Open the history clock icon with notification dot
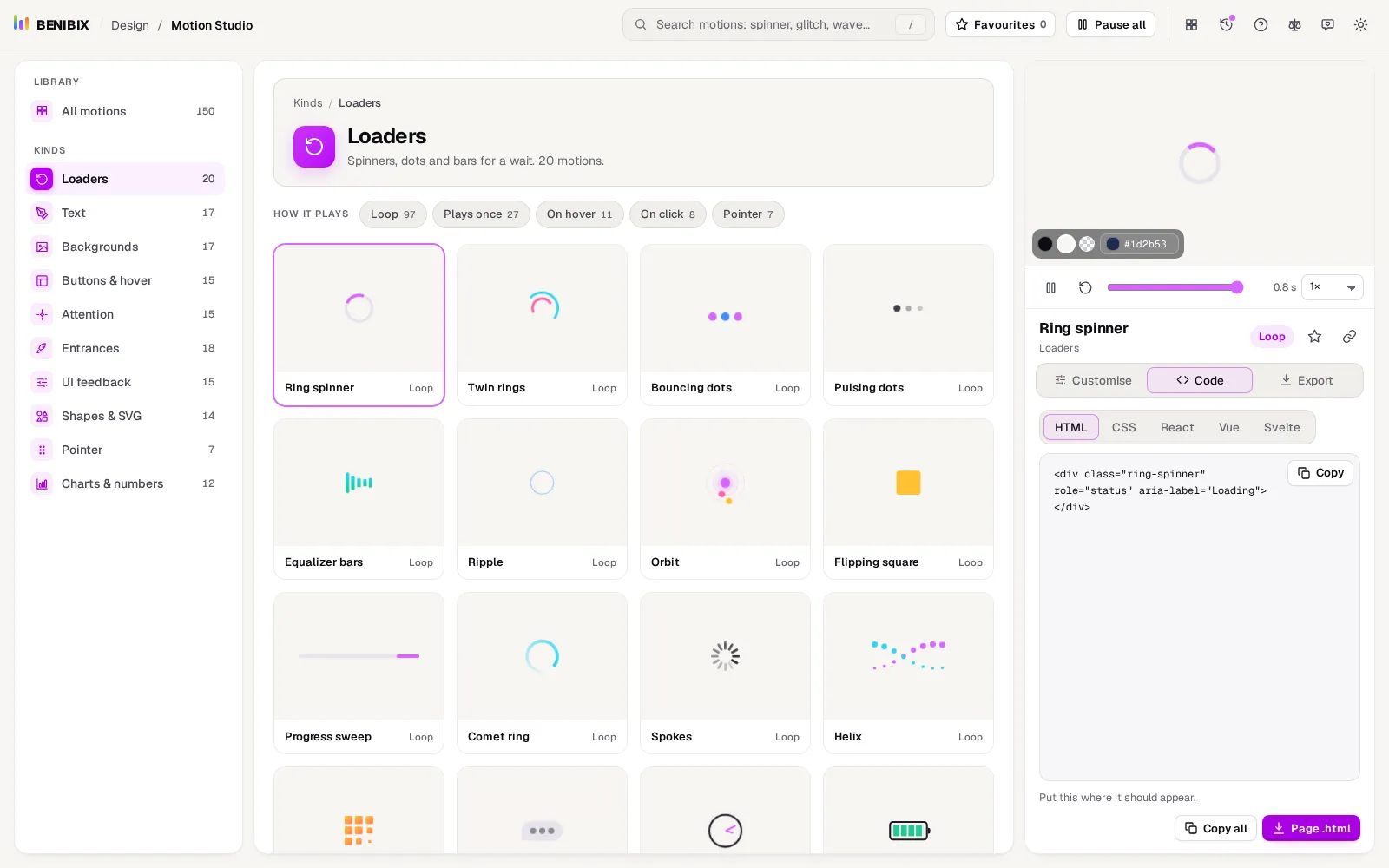This screenshot has width=1389, height=868. pyautogui.click(x=1226, y=24)
